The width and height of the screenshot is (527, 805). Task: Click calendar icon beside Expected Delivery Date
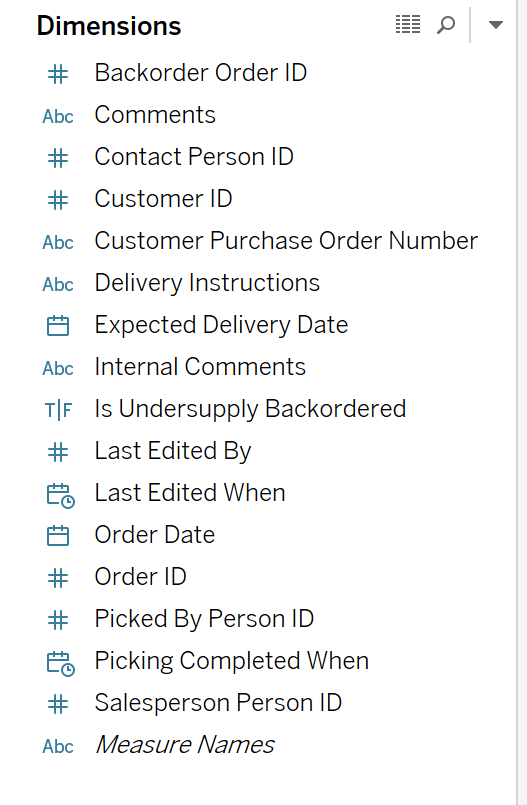point(58,325)
